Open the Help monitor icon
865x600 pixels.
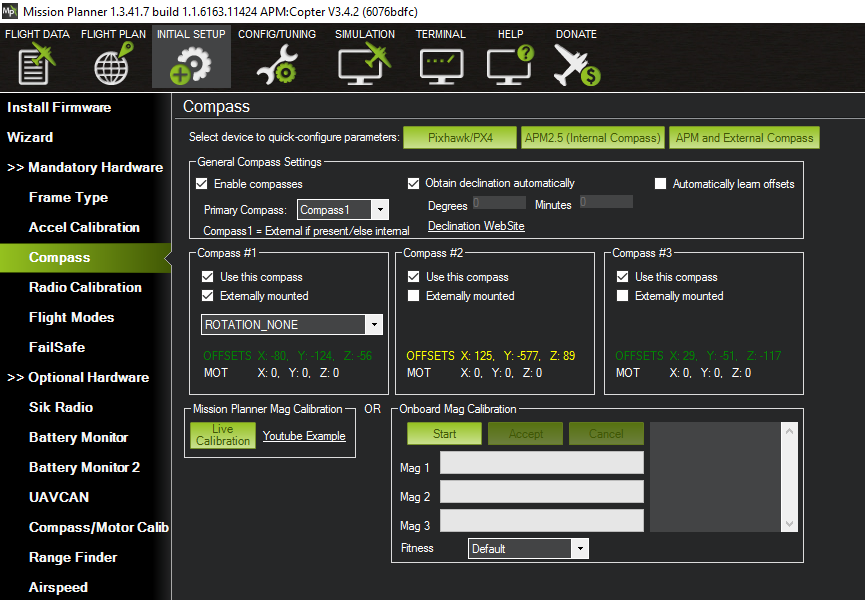(x=510, y=65)
